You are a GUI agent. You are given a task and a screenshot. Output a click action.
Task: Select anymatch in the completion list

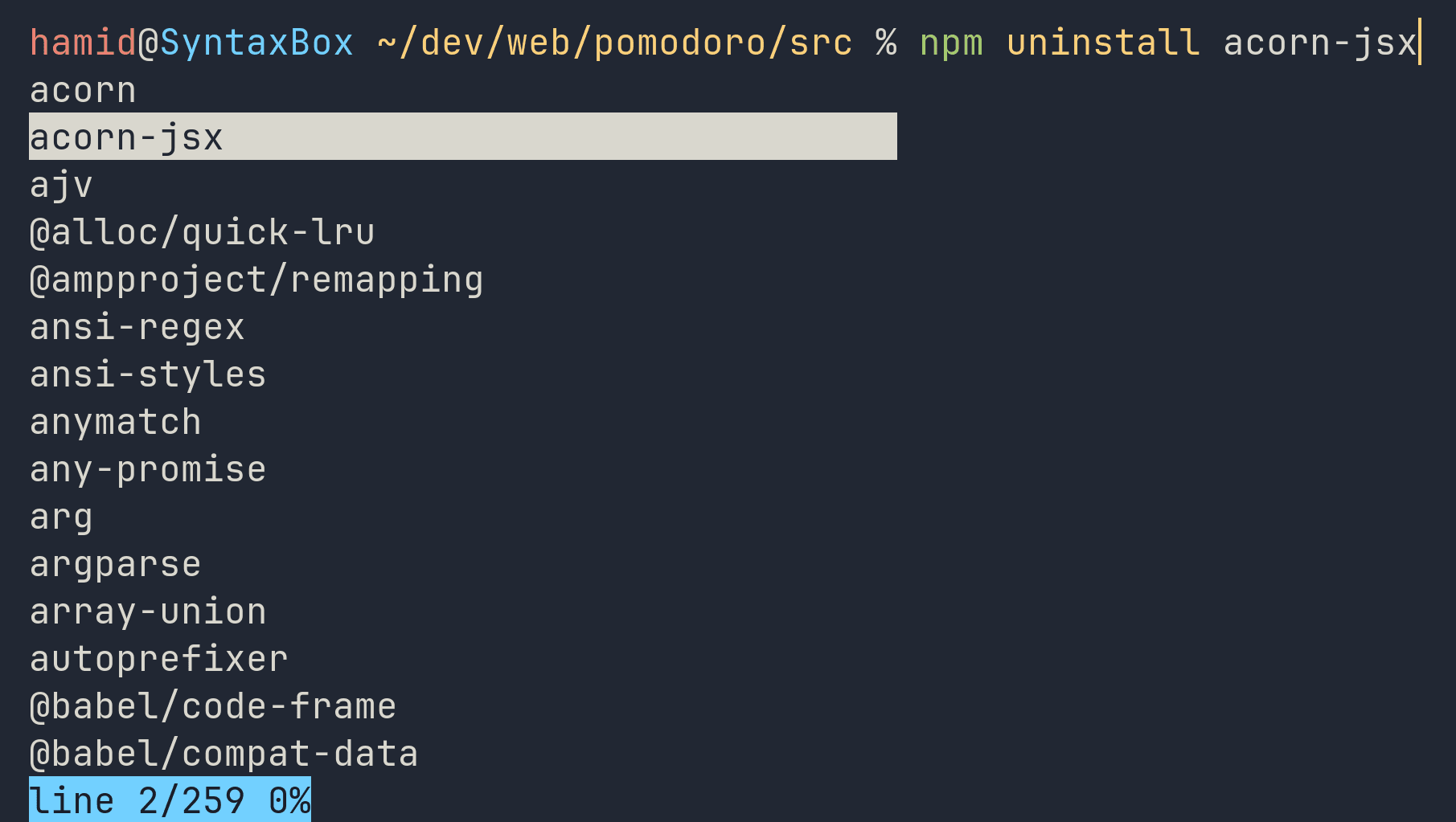[115, 422]
